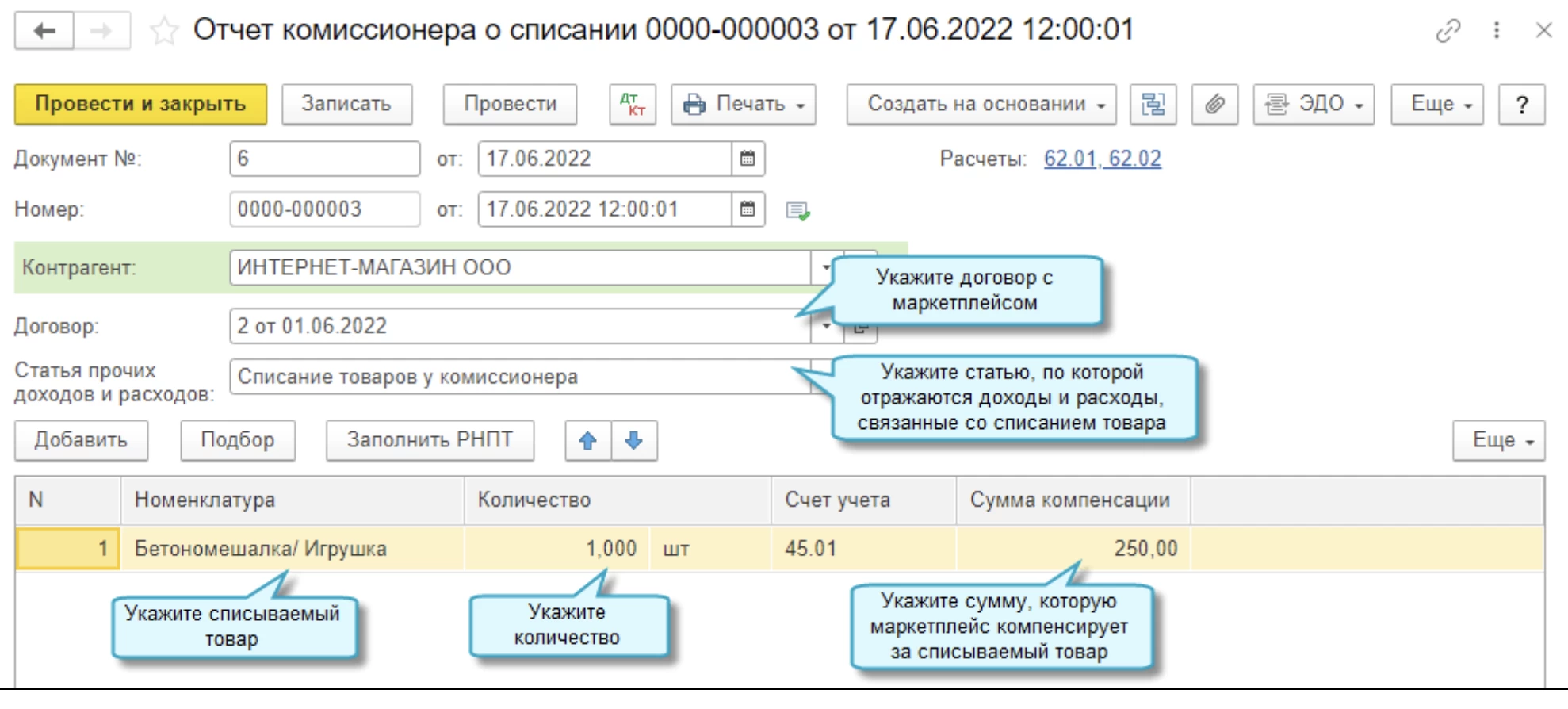Viewport: 1568px width, 709px height.
Task: Move row up with blue arrow
Action: [x=587, y=440]
